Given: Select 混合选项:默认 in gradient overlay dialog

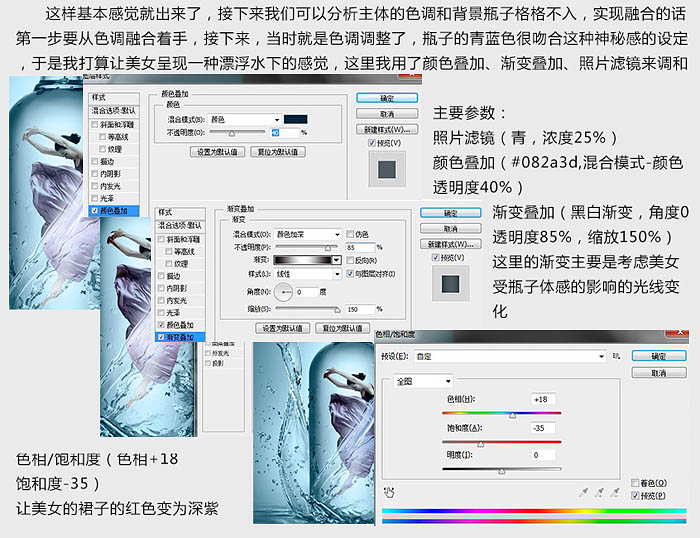Looking at the screenshot, I should [x=180, y=225].
